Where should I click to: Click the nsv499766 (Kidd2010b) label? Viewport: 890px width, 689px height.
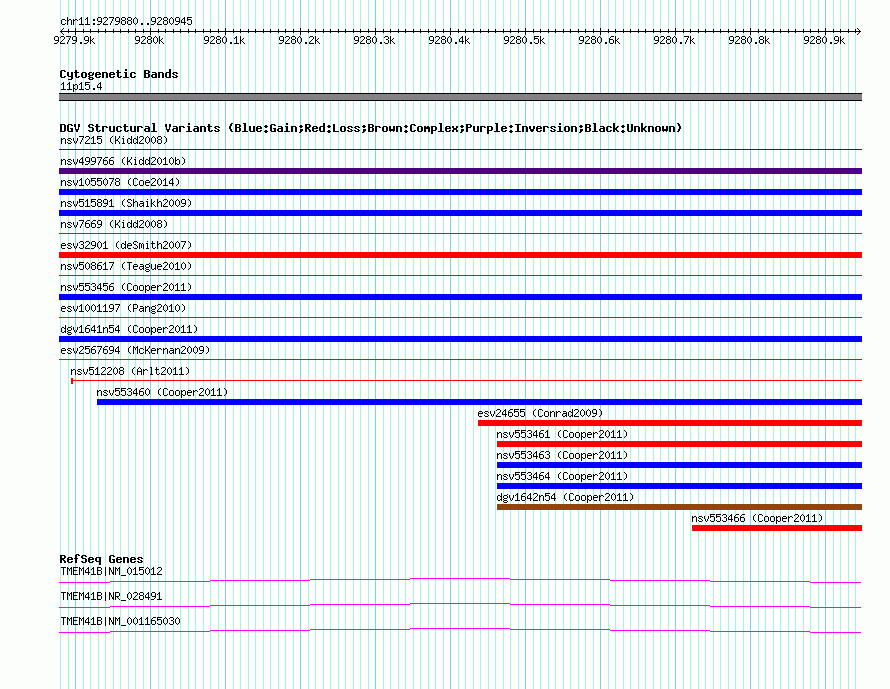click(x=123, y=161)
